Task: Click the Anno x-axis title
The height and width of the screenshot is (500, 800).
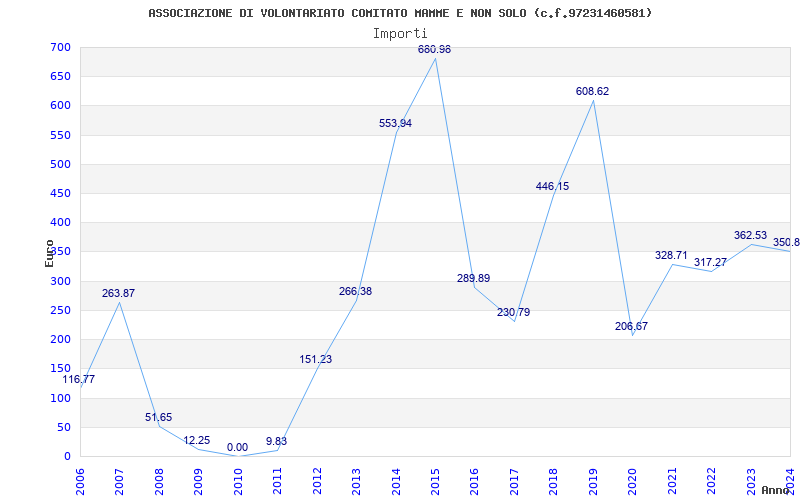Action: point(776,490)
